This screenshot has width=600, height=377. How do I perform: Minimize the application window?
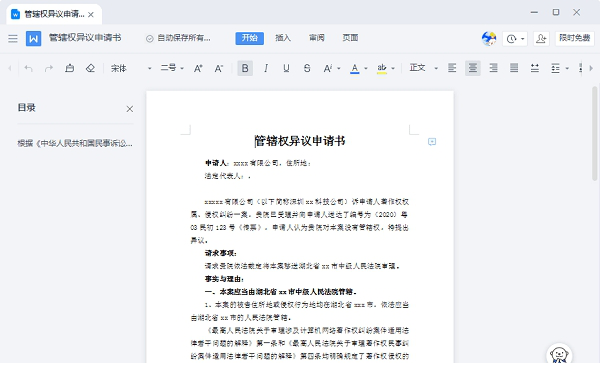pos(534,12)
